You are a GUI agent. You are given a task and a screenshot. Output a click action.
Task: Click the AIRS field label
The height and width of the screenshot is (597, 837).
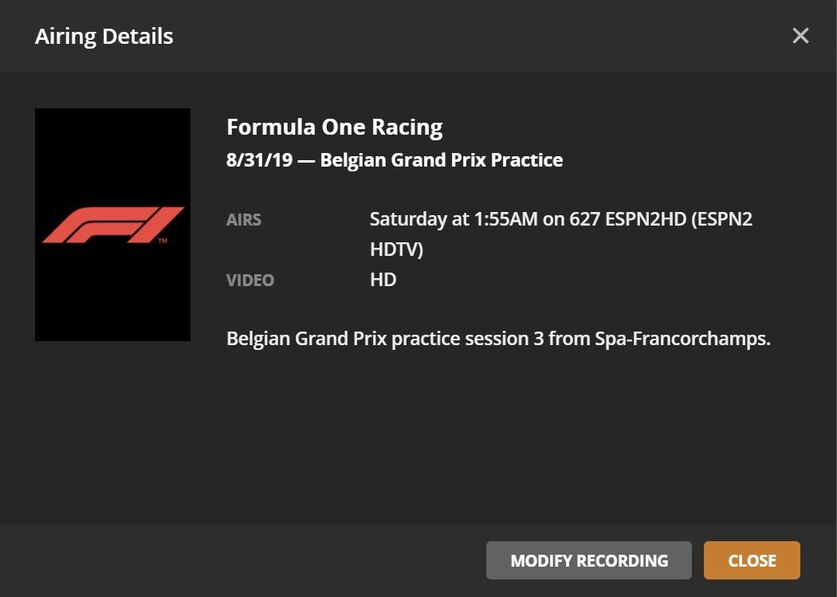[244, 220]
